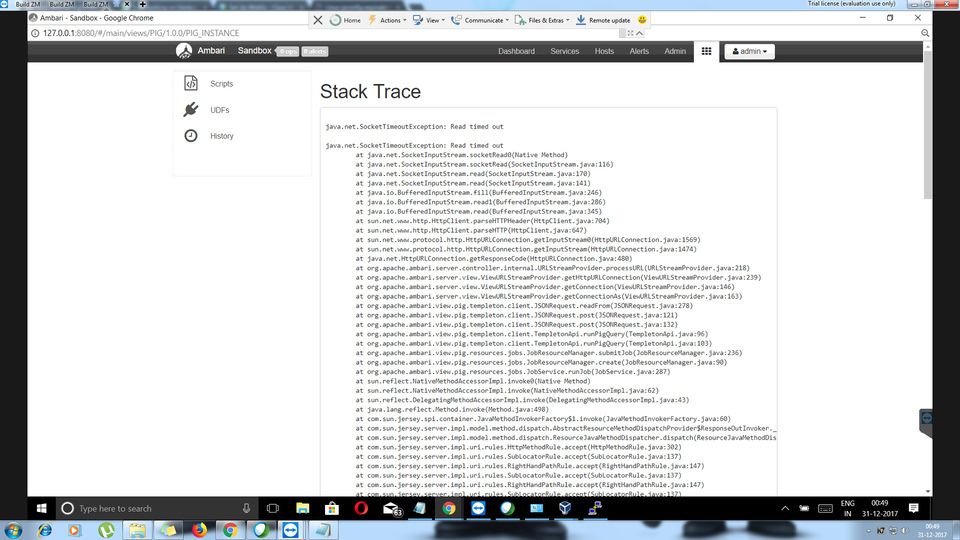
Task: Click the ENG IN language indicator
Action: (x=848, y=508)
